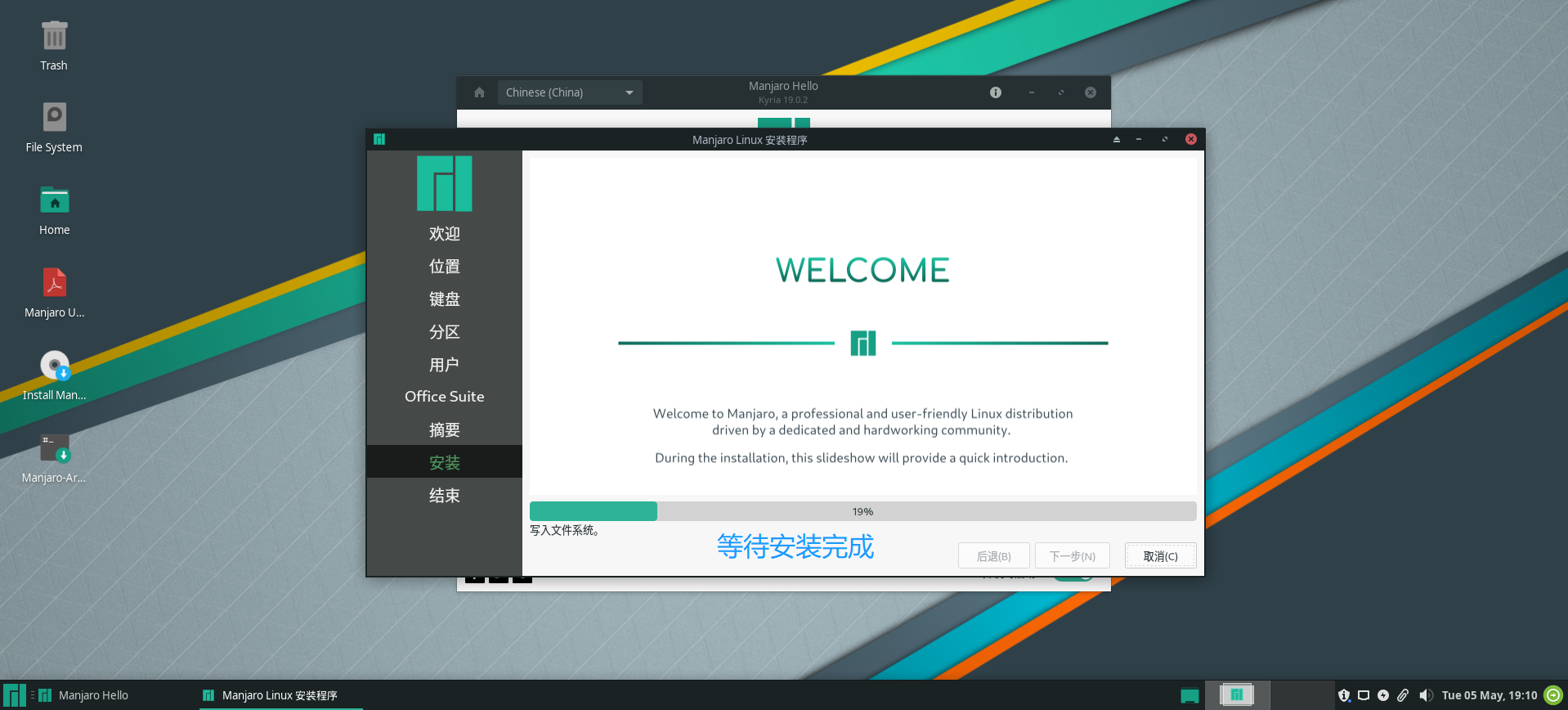Select the 用户 step in installer sidebar
The height and width of the screenshot is (710, 1568).
[445, 365]
